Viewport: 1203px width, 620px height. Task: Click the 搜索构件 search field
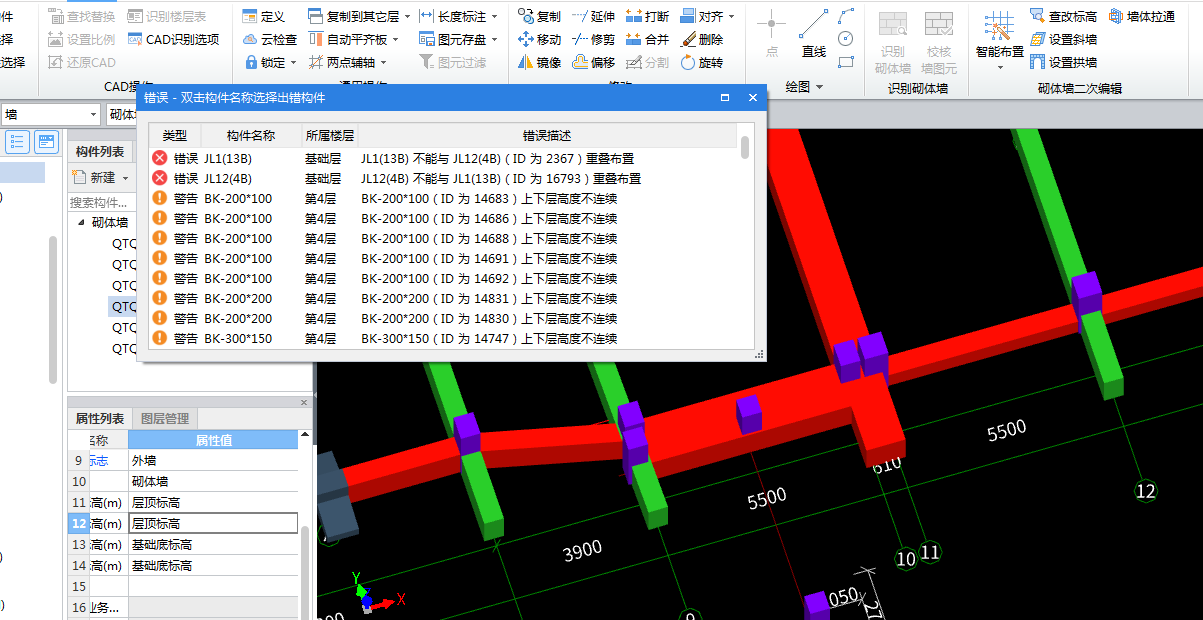pos(98,202)
